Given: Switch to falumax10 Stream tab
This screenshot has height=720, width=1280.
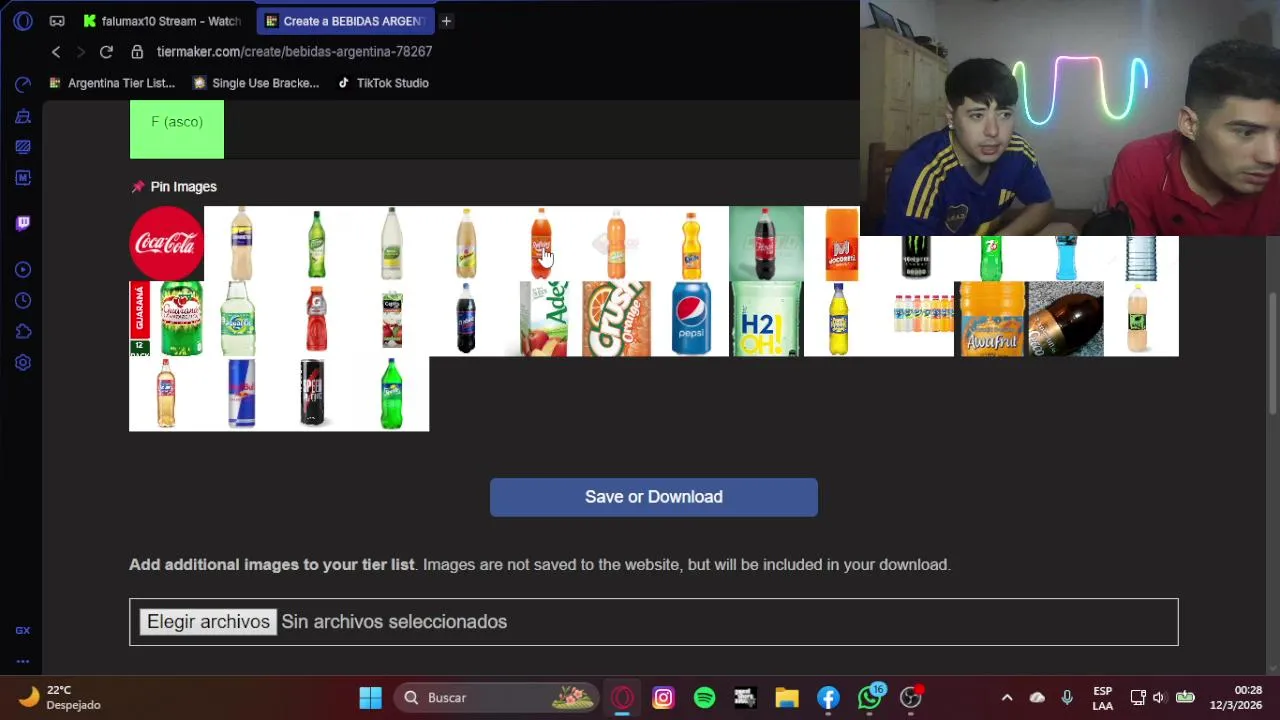Looking at the screenshot, I should 163,21.
